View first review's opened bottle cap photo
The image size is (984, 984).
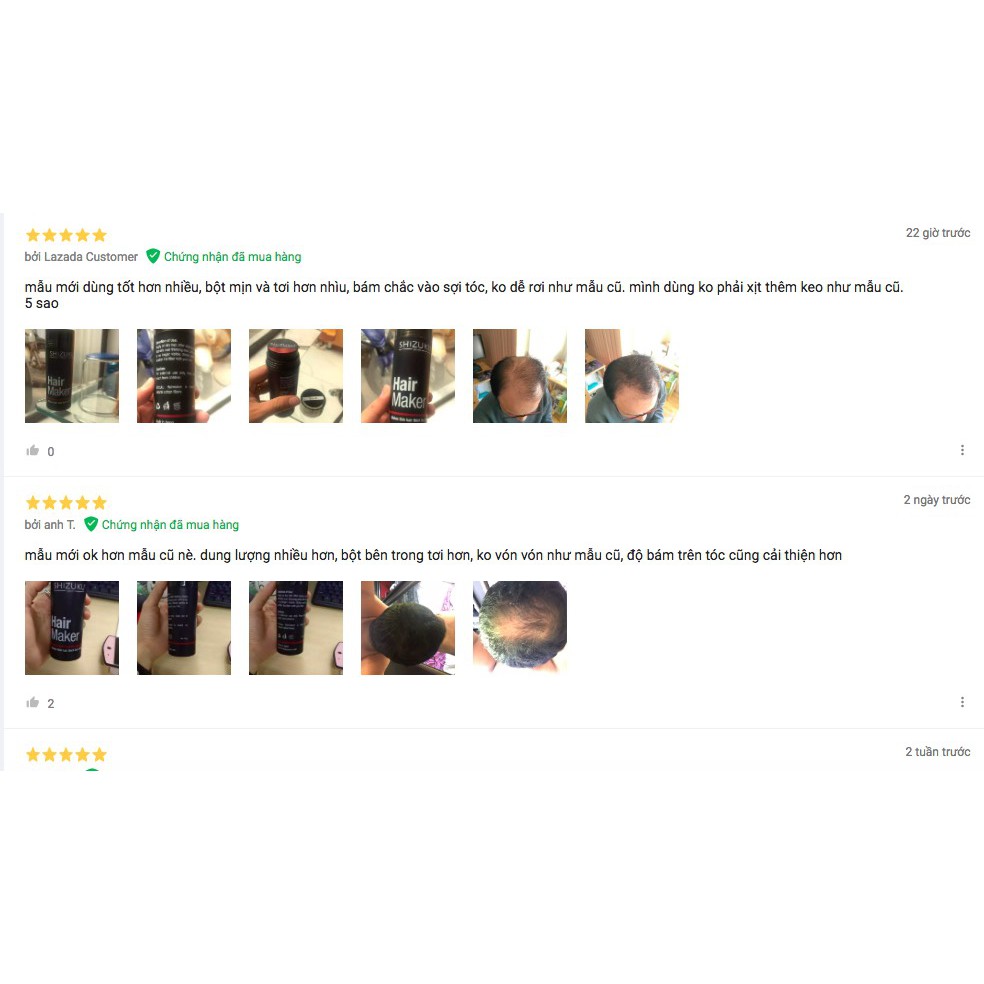click(x=296, y=376)
